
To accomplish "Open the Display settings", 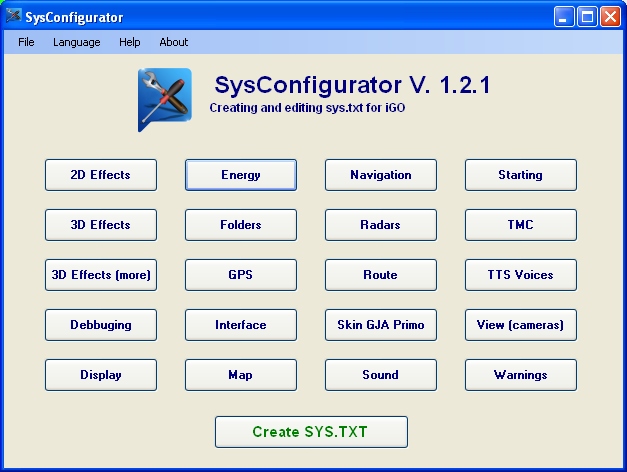I will [x=101, y=375].
